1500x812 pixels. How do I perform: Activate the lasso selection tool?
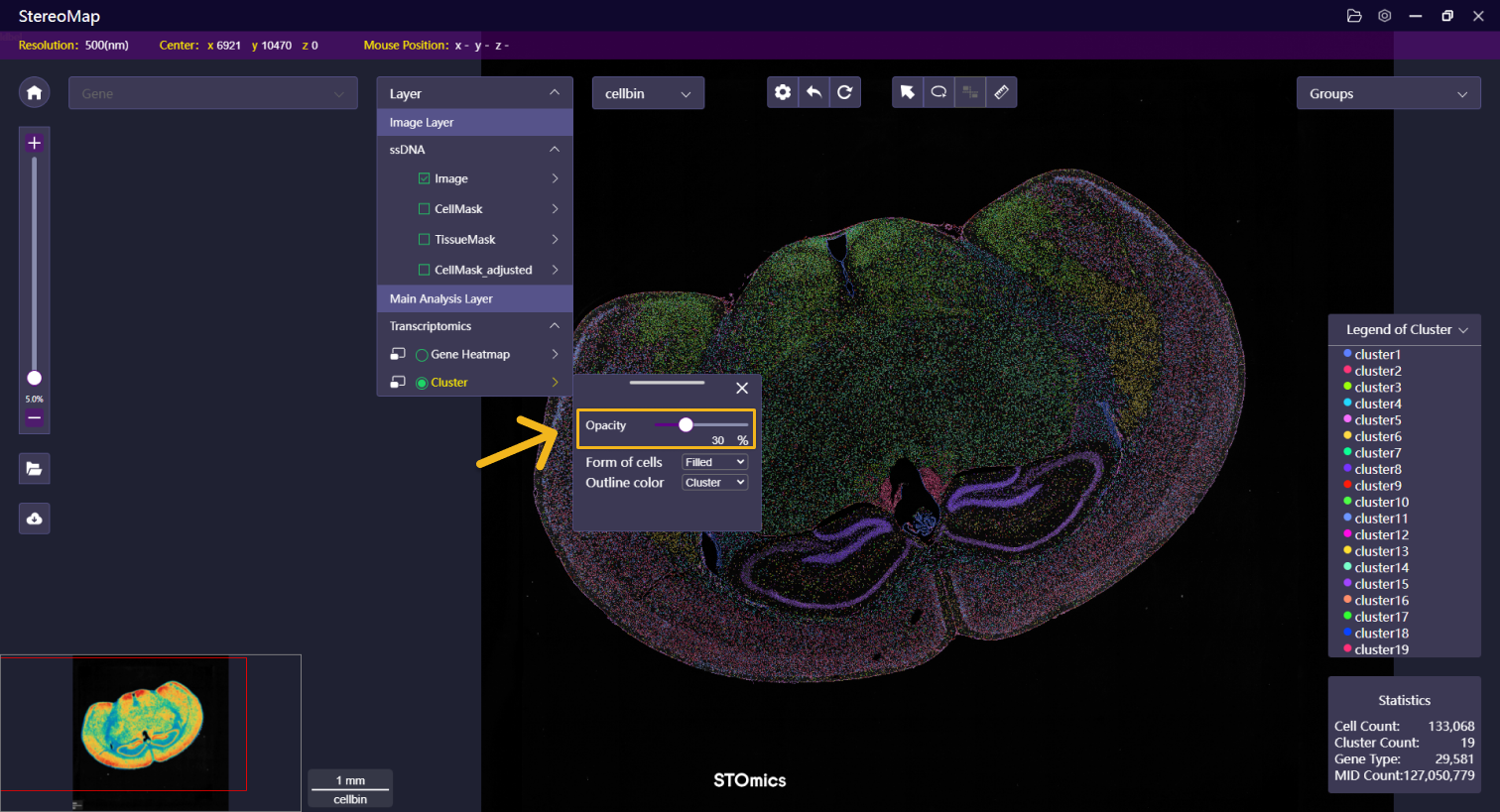pyautogui.click(x=938, y=92)
